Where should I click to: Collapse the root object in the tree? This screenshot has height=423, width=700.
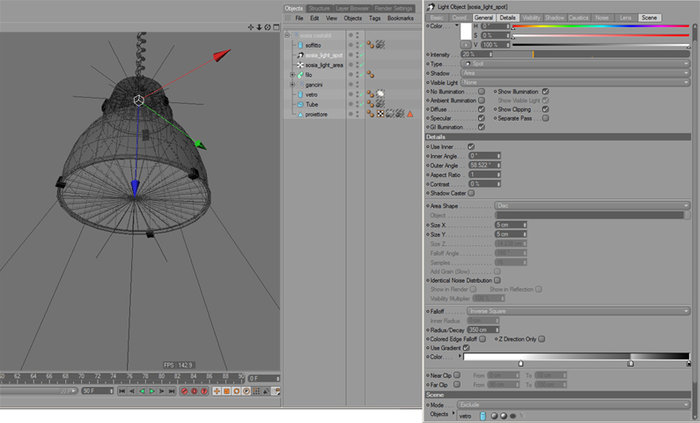(287, 35)
